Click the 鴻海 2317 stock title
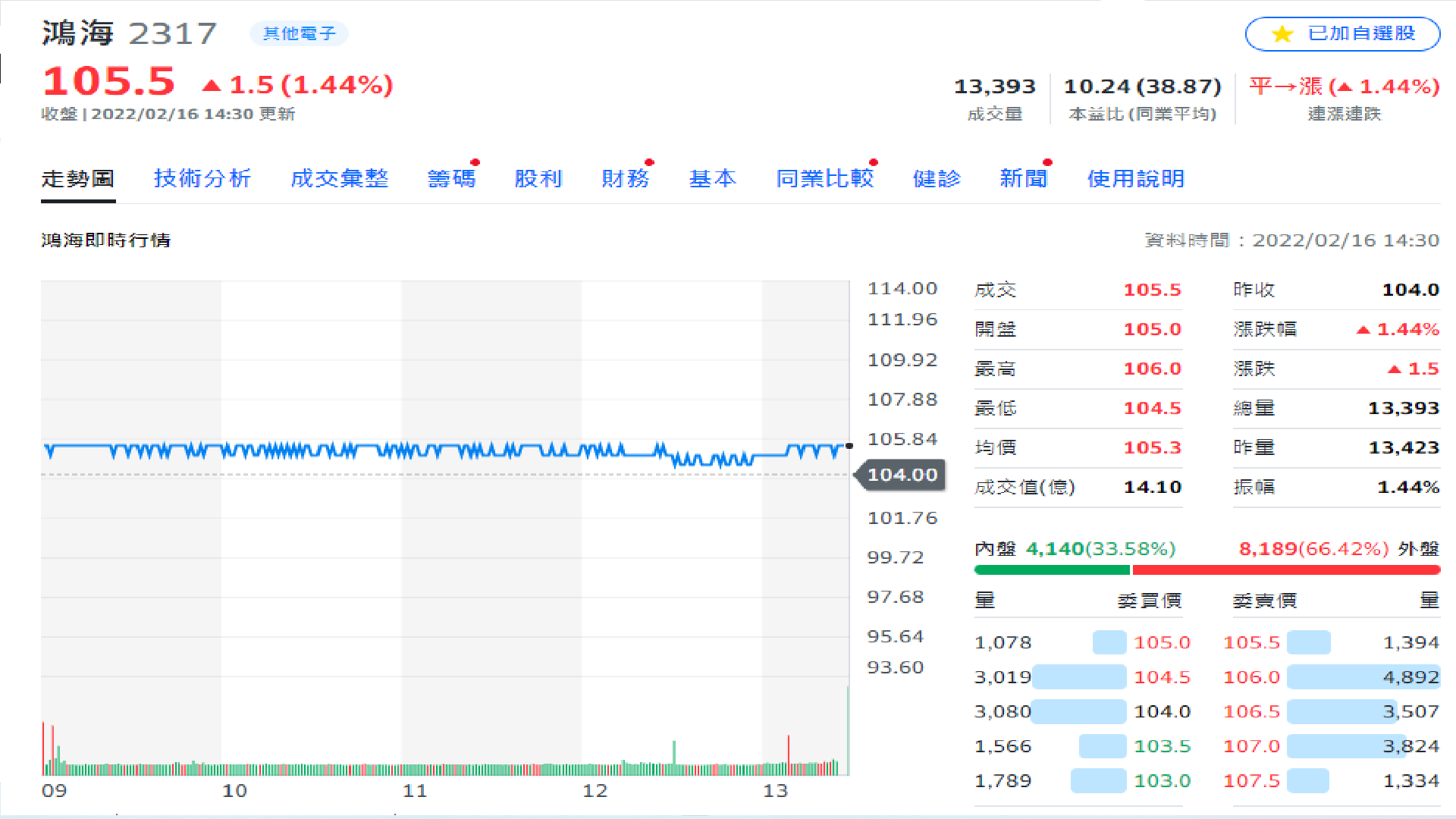 point(130,33)
